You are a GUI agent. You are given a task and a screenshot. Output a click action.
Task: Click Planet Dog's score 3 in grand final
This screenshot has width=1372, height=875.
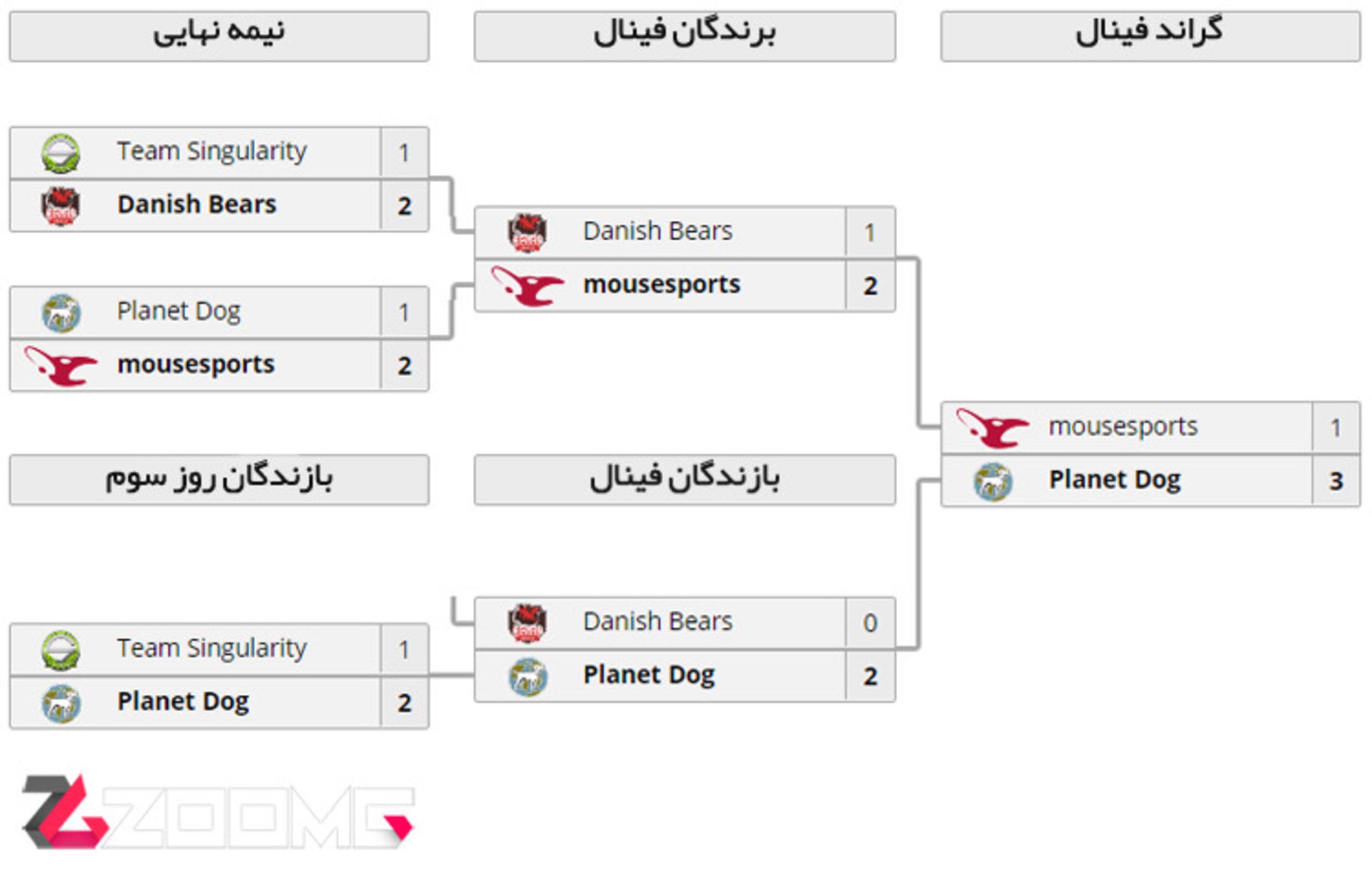(1336, 481)
